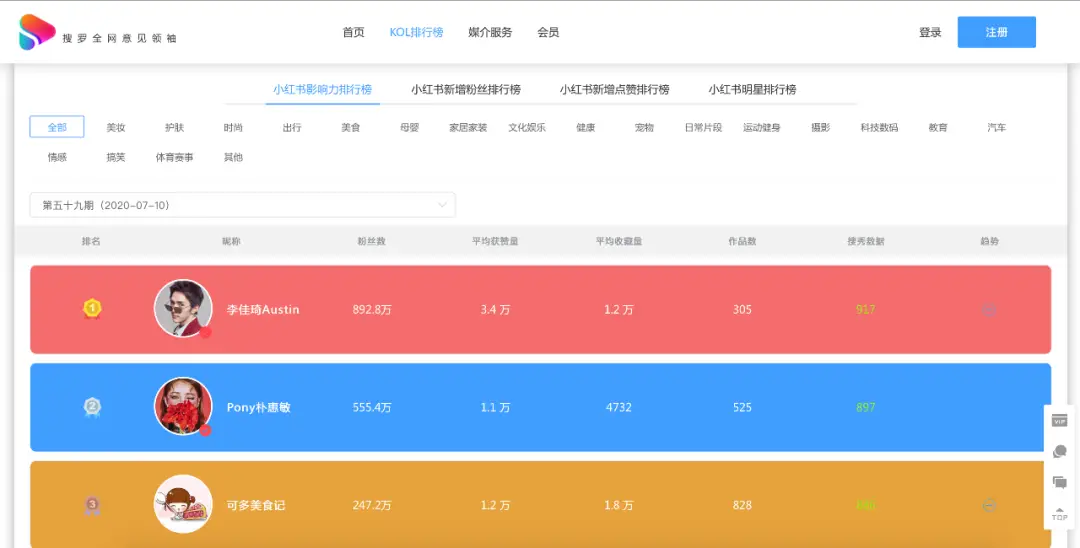The width and height of the screenshot is (1080, 548).
Task: Select the 全部 category filter
Action: [57, 127]
